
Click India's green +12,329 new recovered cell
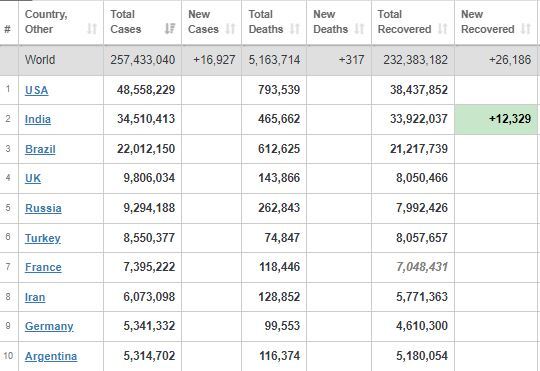[496, 120]
